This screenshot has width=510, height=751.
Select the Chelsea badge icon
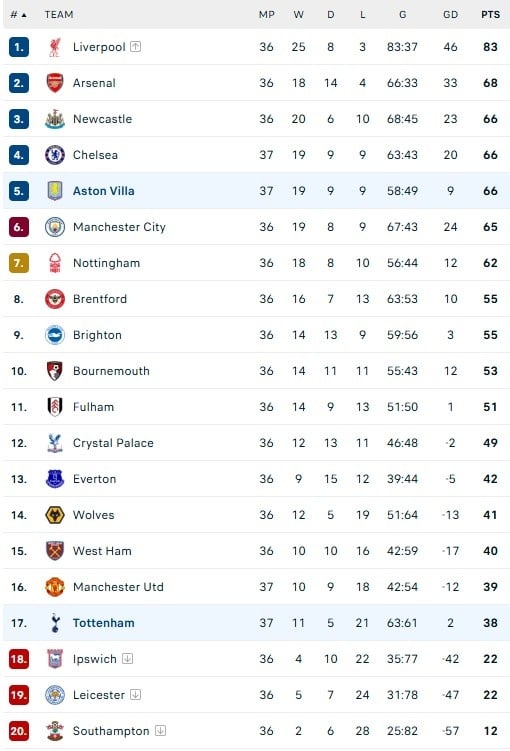point(55,155)
